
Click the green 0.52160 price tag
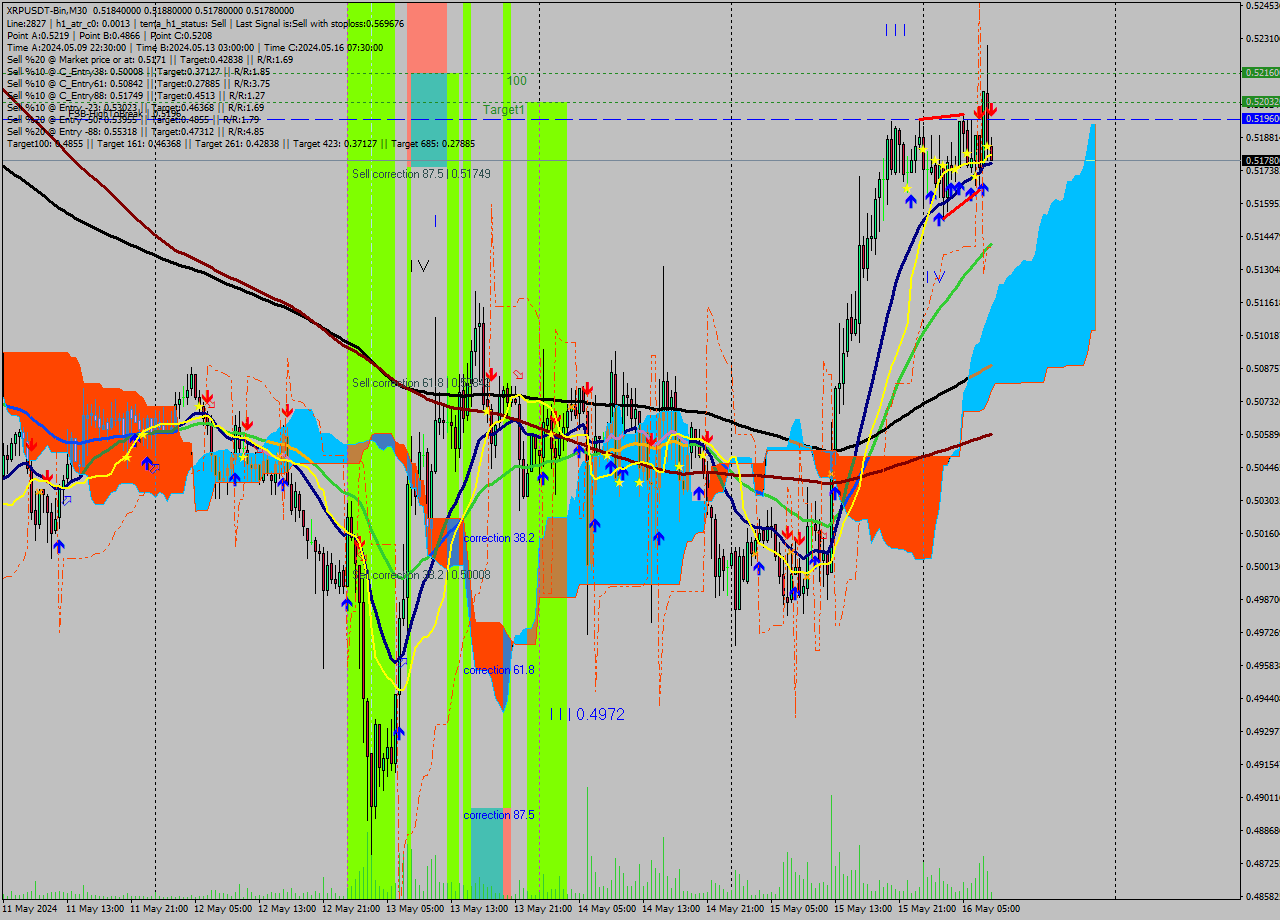coord(1260,73)
